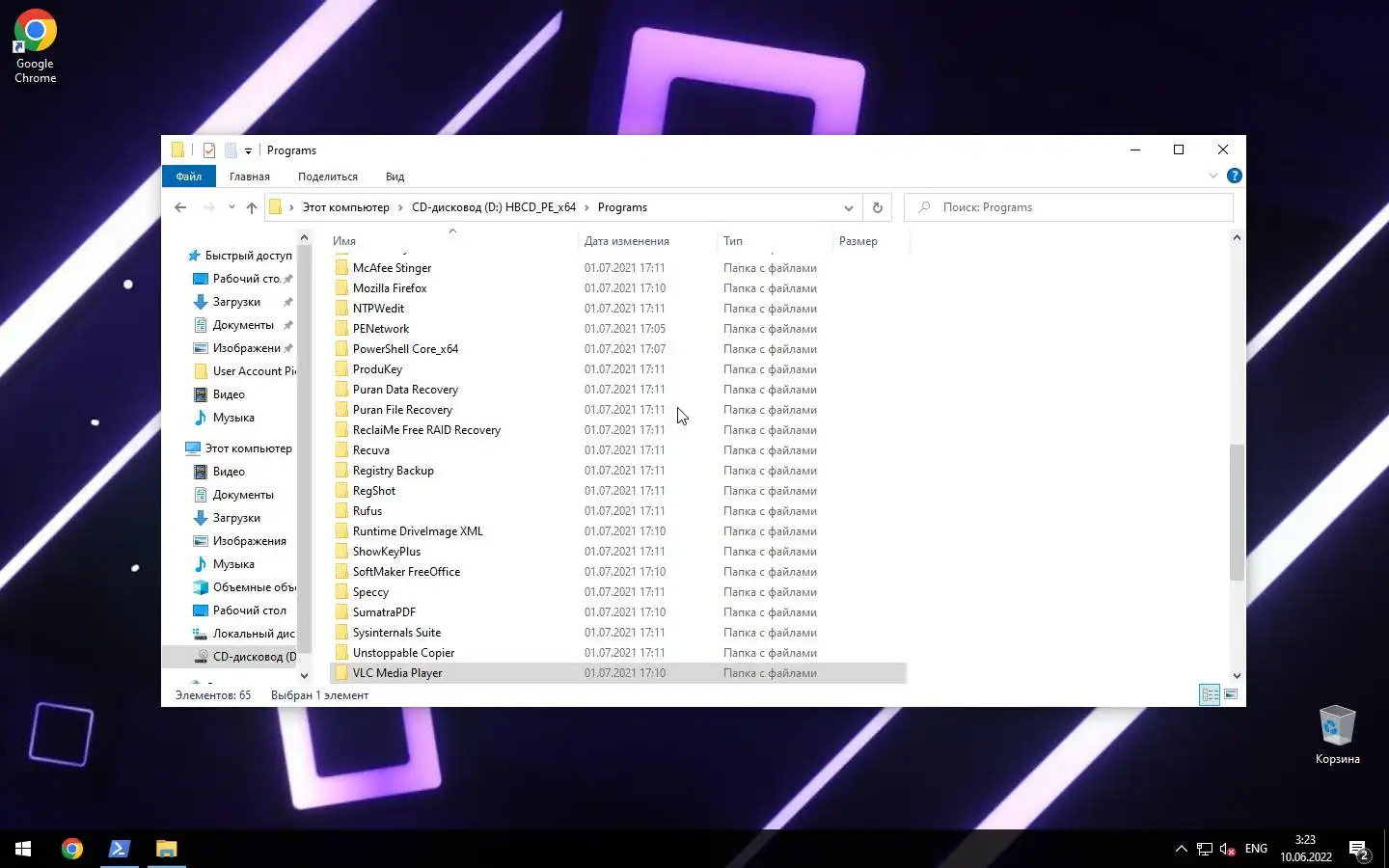The height and width of the screenshot is (868, 1389).
Task: Open recent locations dropdown arrow
Action: pos(231,207)
